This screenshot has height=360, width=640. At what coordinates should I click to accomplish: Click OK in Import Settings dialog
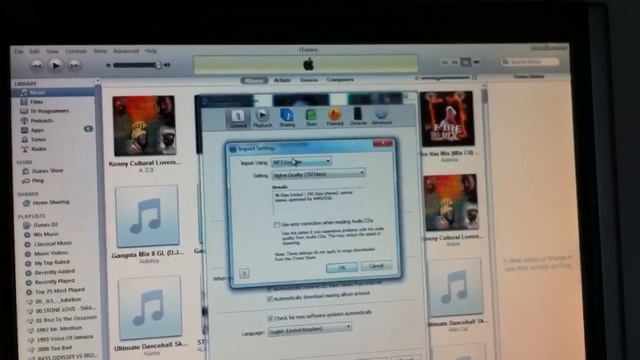coord(342,267)
